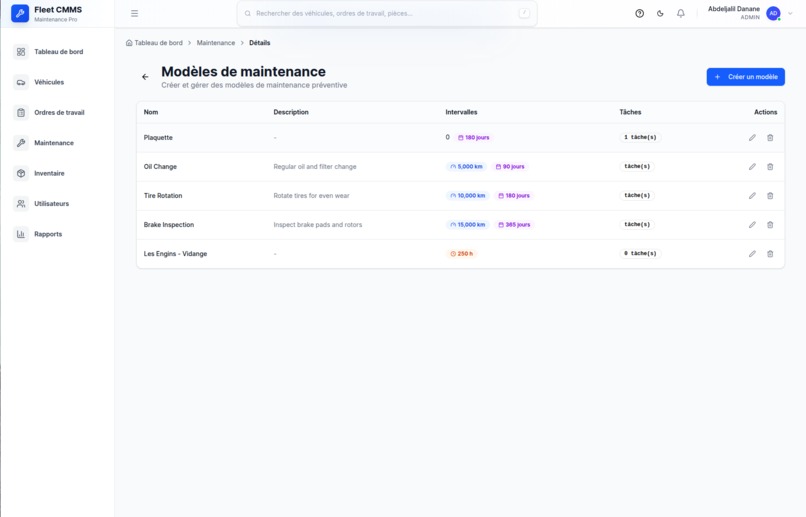Toggle dark mode moon icon
The height and width of the screenshot is (517, 806).
pyautogui.click(x=660, y=13)
